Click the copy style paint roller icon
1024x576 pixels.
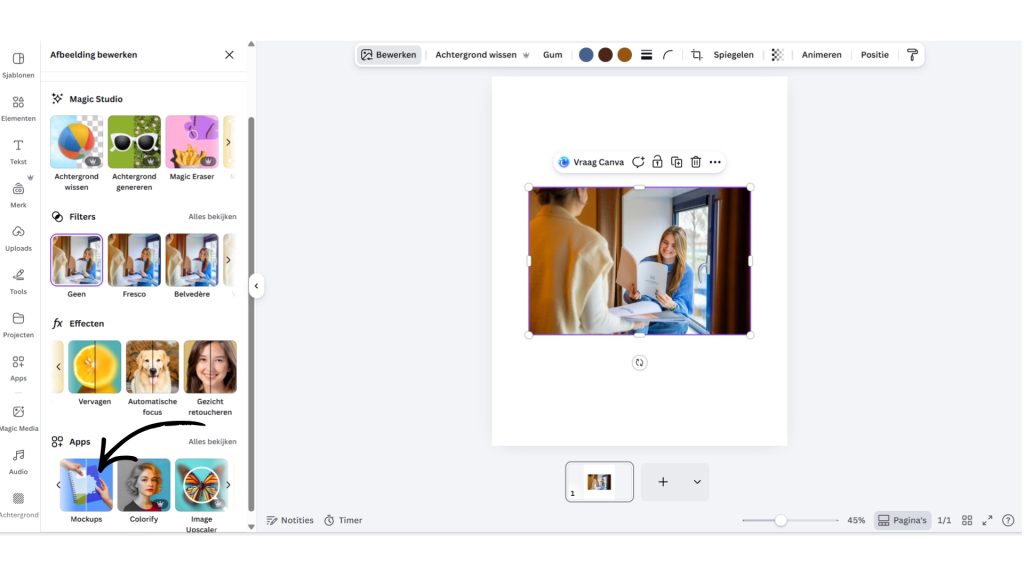point(912,55)
